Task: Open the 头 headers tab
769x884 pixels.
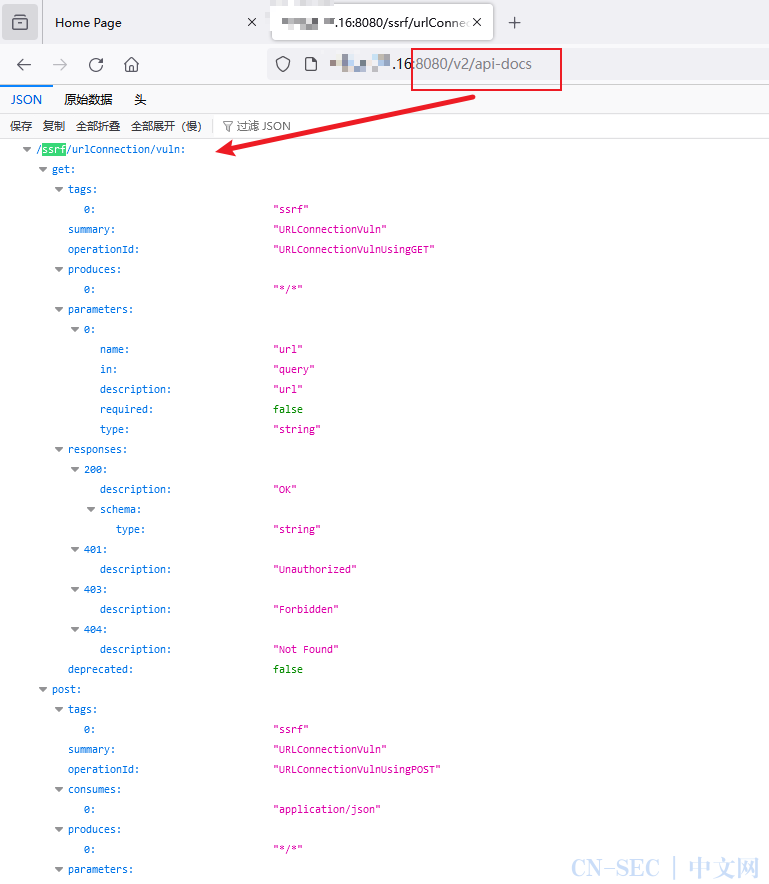Action: tap(140, 100)
